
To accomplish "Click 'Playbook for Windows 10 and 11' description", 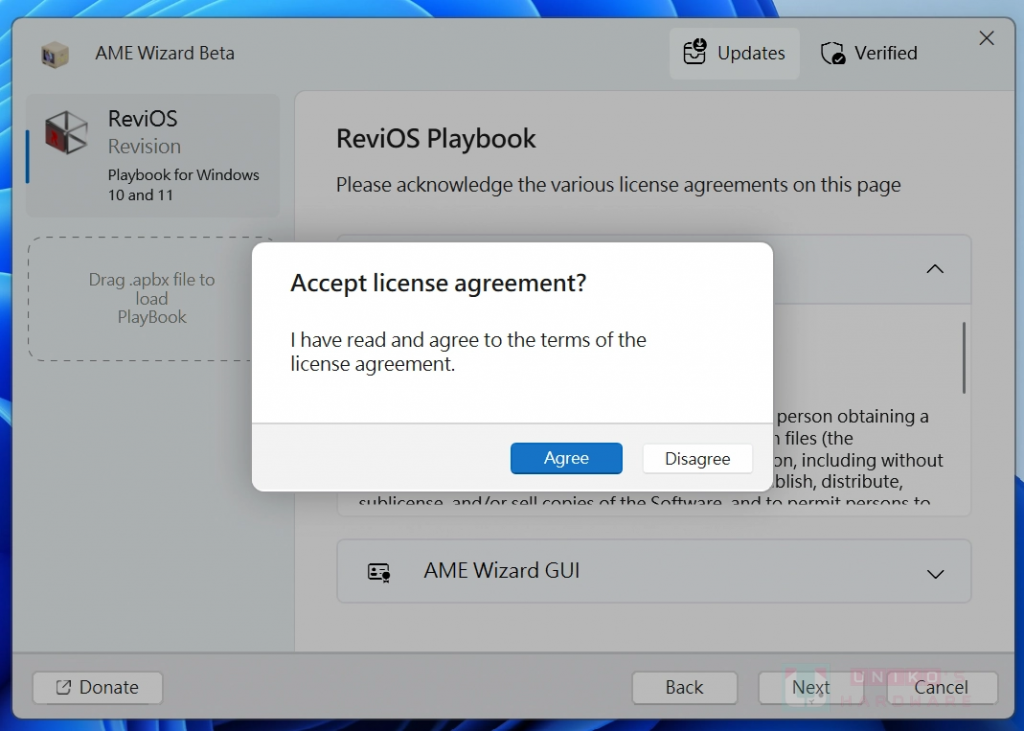I will [184, 185].
